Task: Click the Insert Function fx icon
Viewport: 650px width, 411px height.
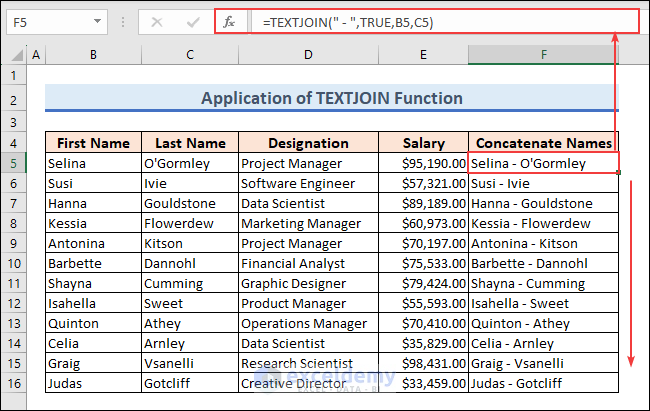Action: click(x=226, y=21)
